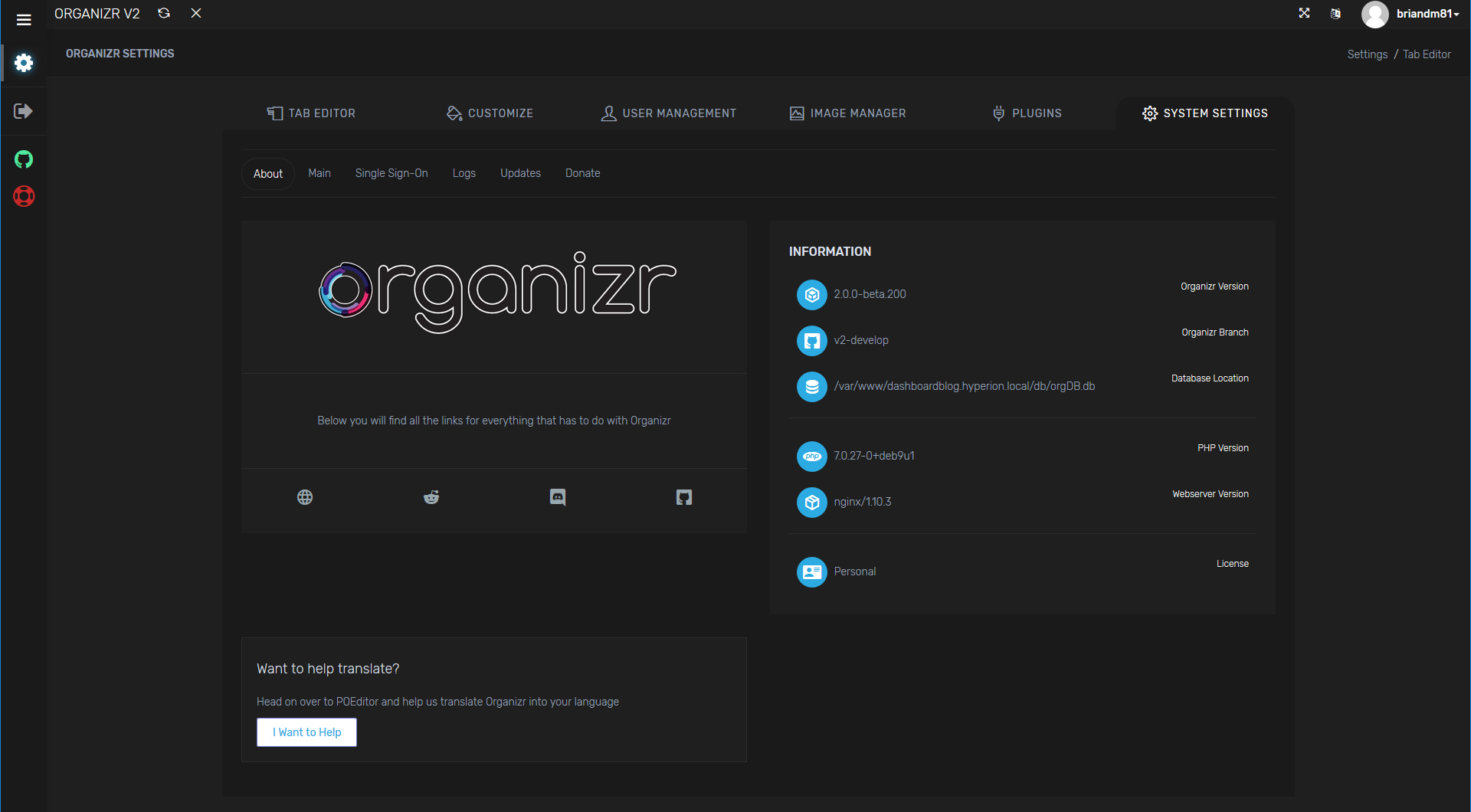Select the About sub-tab
The width and height of the screenshot is (1471, 812).
(268, 174)
